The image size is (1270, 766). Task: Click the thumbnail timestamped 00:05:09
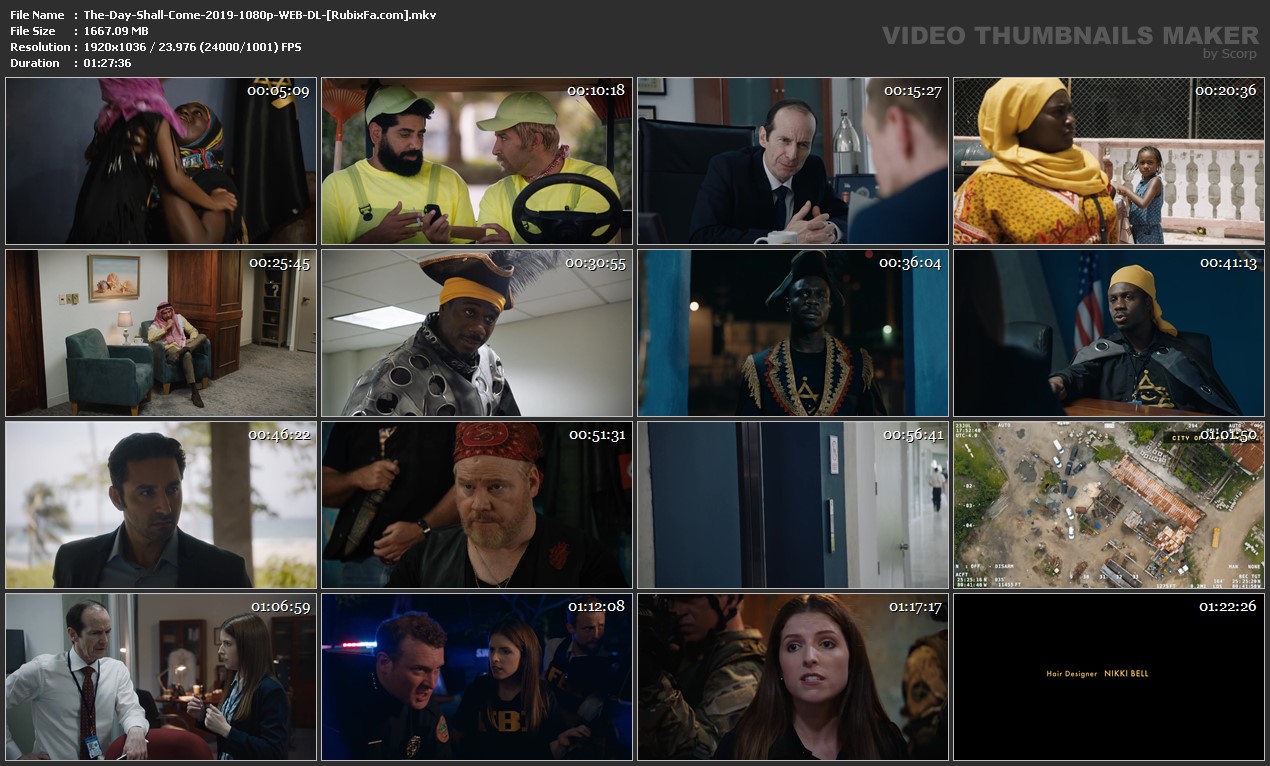161,161
